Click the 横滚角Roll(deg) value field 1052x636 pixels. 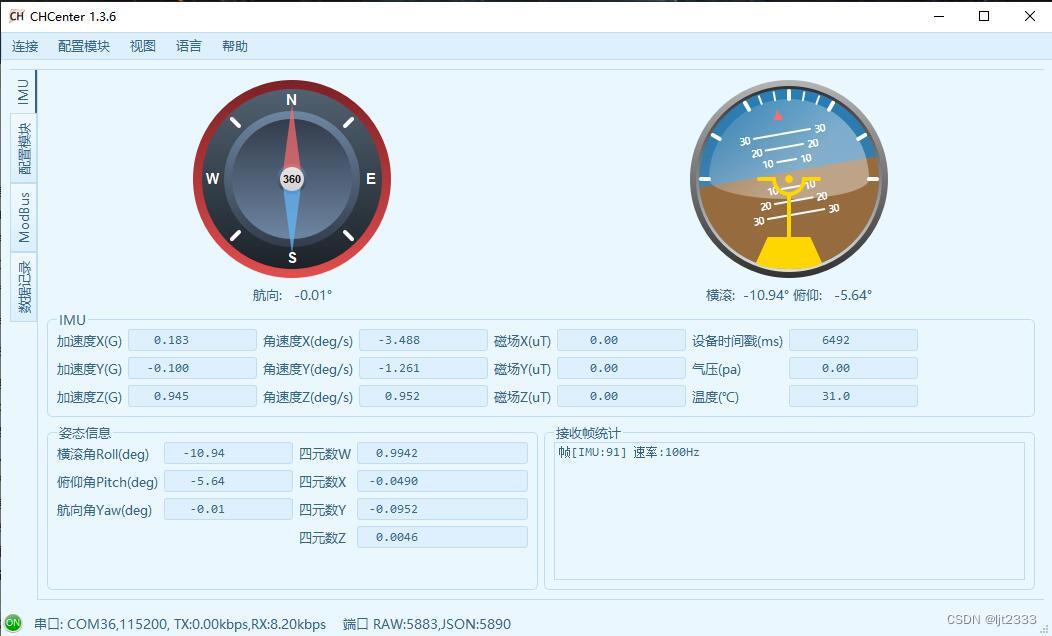coord(228,453)
